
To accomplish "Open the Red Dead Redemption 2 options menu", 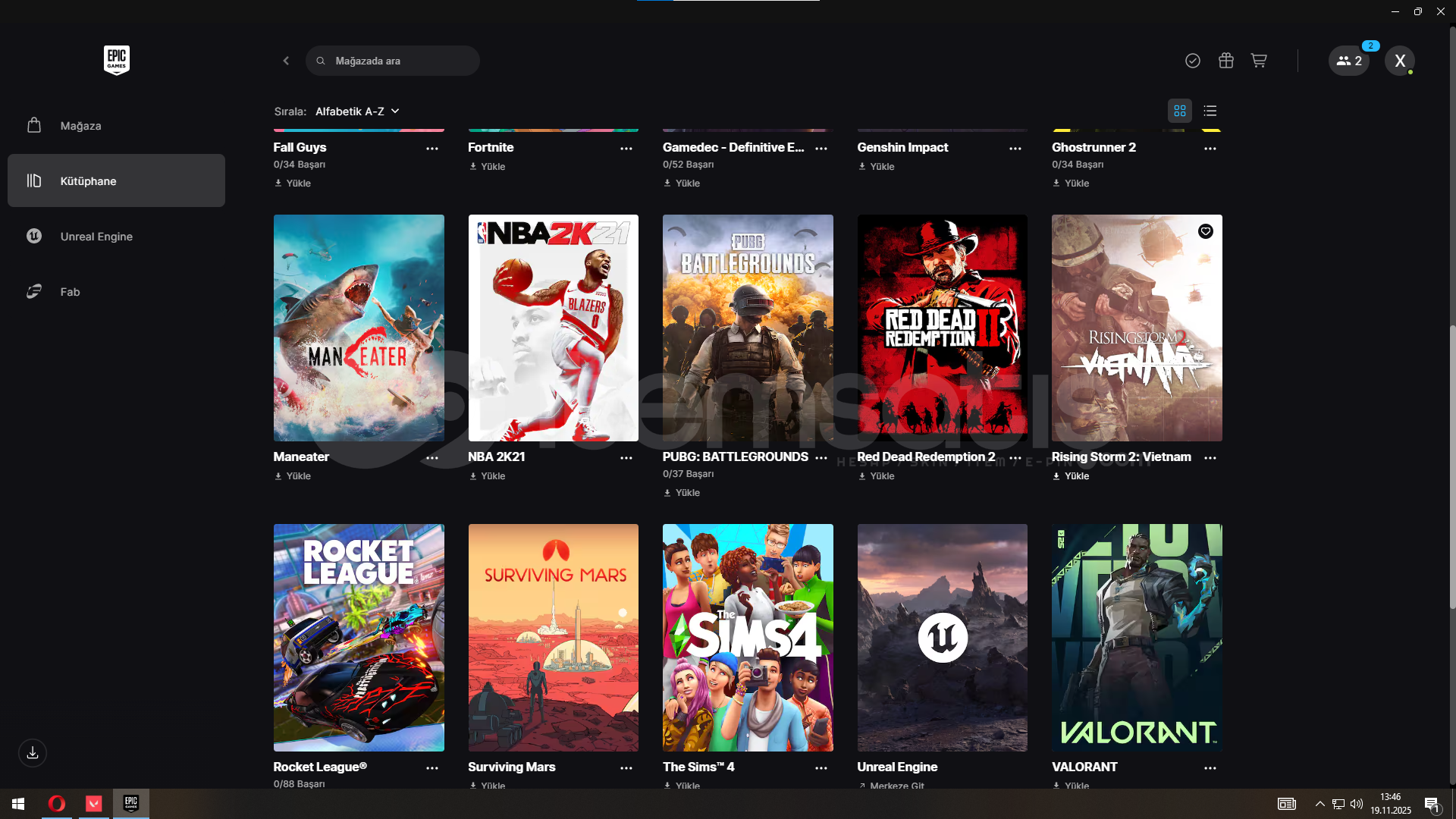I will coord(1015,458).
